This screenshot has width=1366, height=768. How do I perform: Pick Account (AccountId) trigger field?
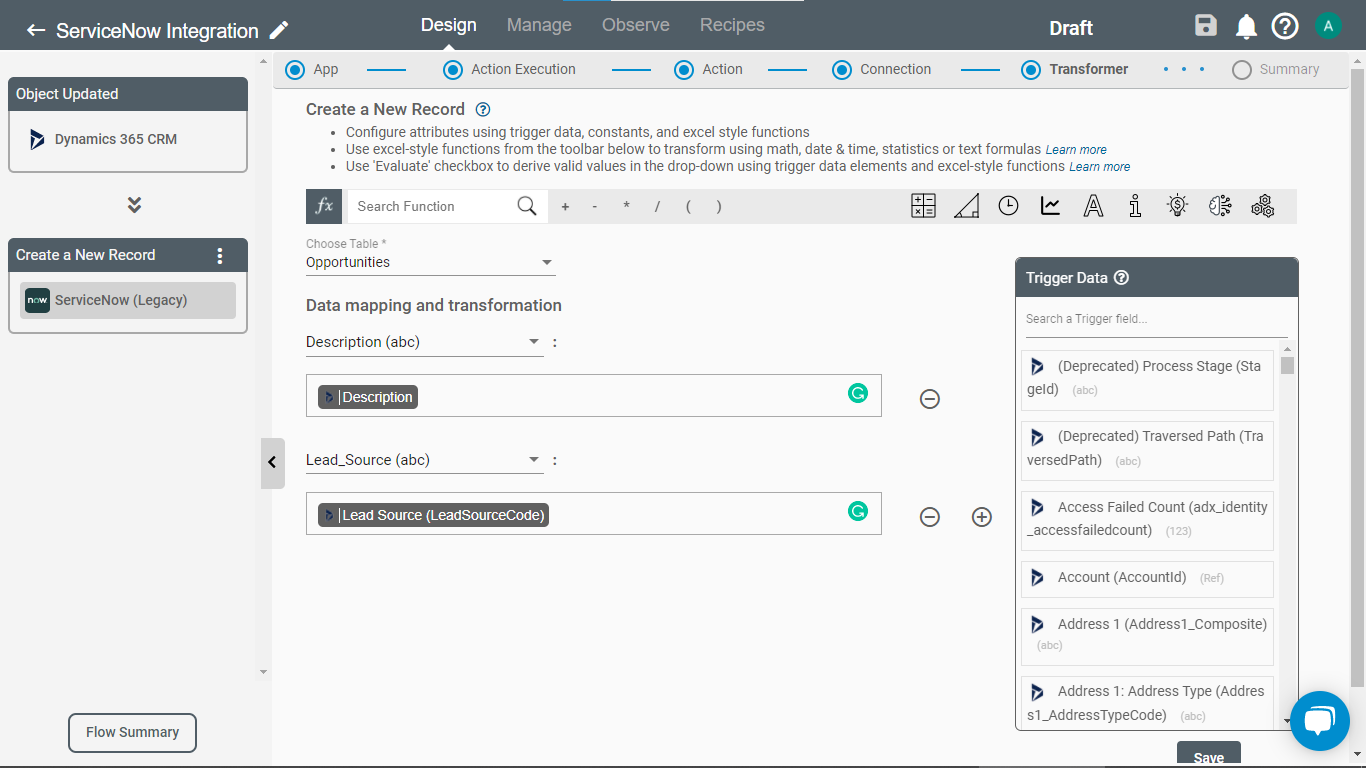point(1147,578)
